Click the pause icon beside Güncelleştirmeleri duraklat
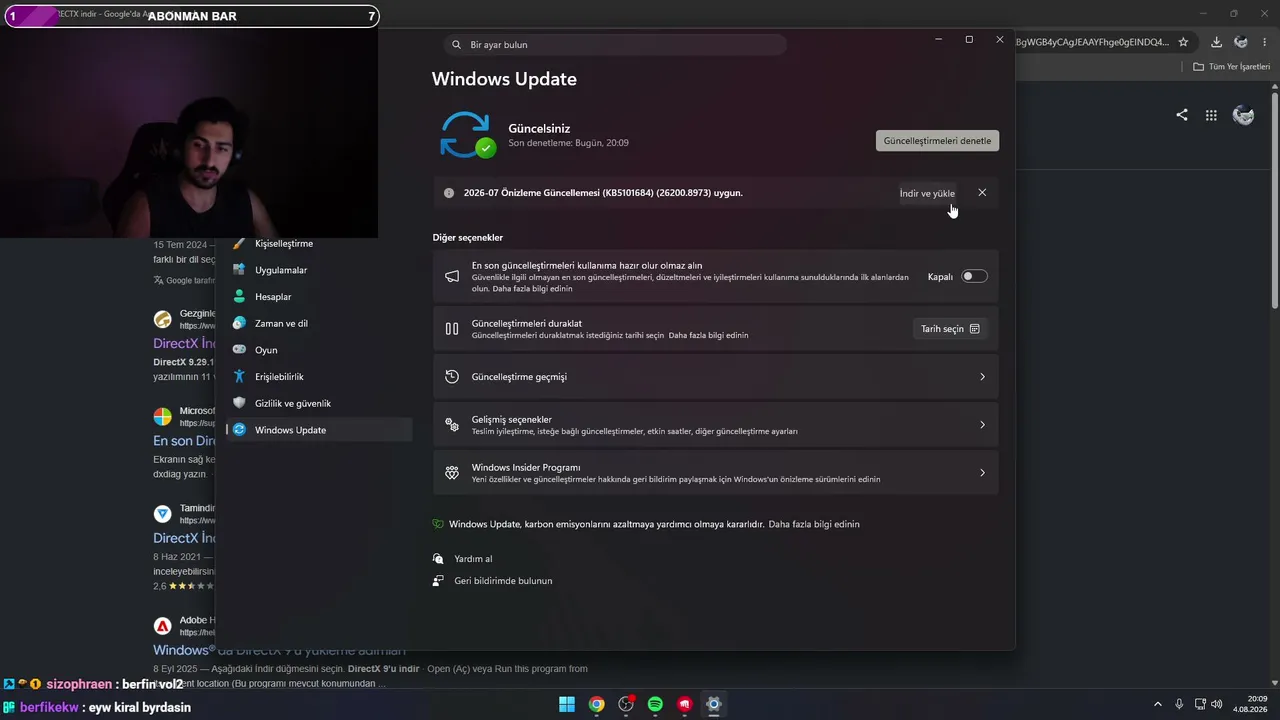Image resolution: width=1280 pixels, height=720 pixels. point(452,329)
